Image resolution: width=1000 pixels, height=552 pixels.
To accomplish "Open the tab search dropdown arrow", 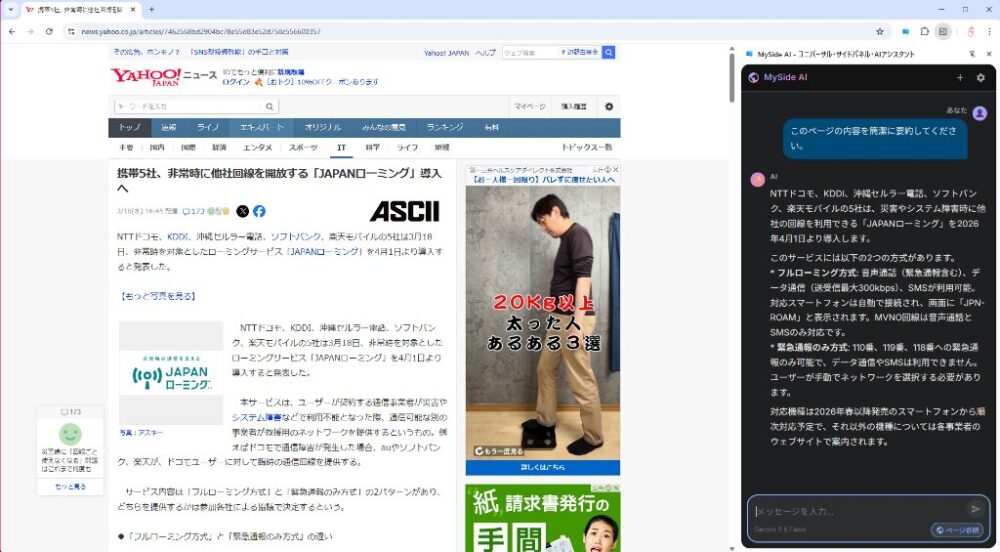I will pyautogui.click(x=9, y=9).
